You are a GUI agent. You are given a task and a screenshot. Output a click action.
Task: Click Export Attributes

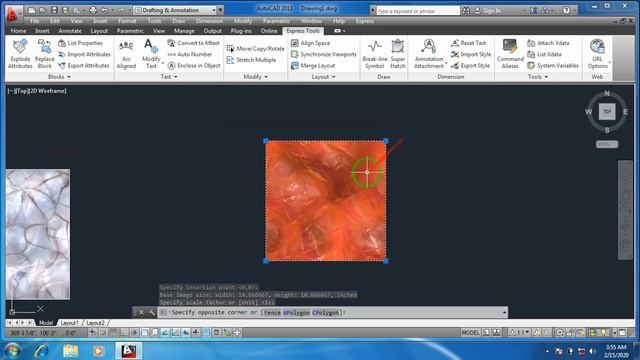pos(84,65)
